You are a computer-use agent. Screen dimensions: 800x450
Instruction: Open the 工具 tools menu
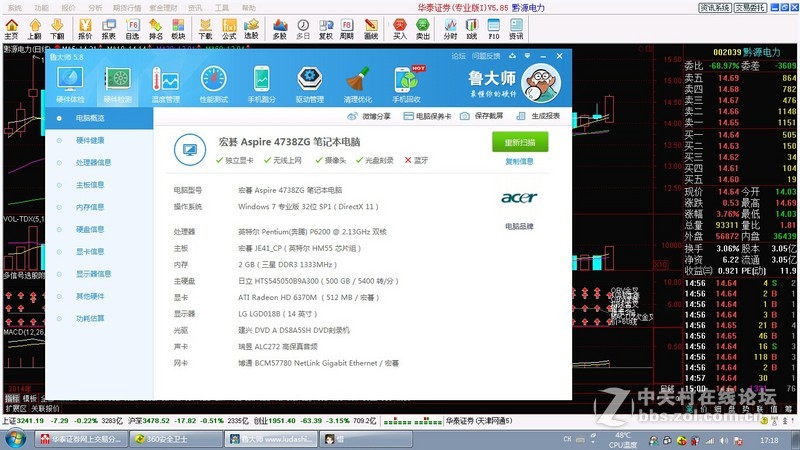coord(221,8)
